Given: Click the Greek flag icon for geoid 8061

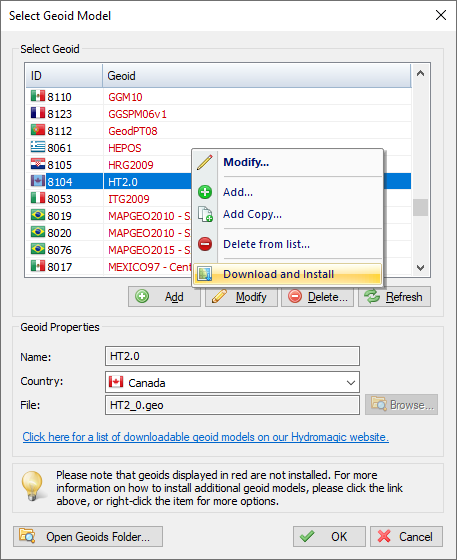Looking at the screenshot, I should click(x=38, y=147).
